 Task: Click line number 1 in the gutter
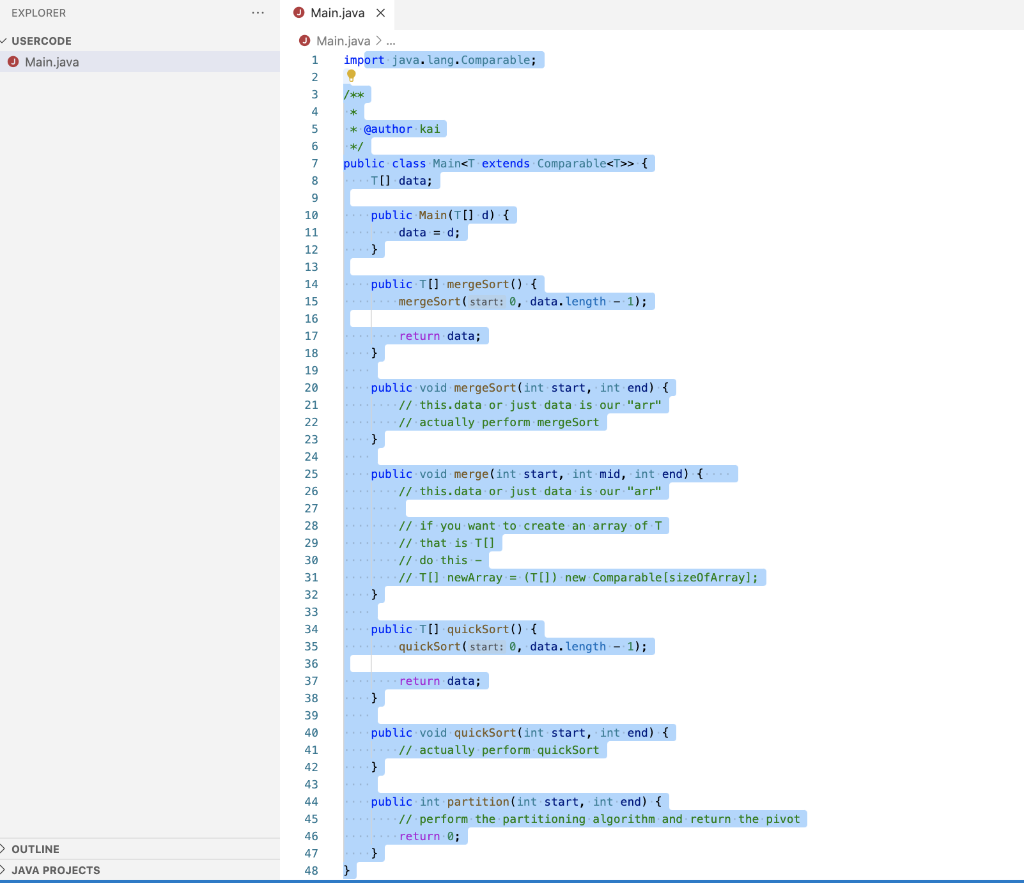pos(315,59)
